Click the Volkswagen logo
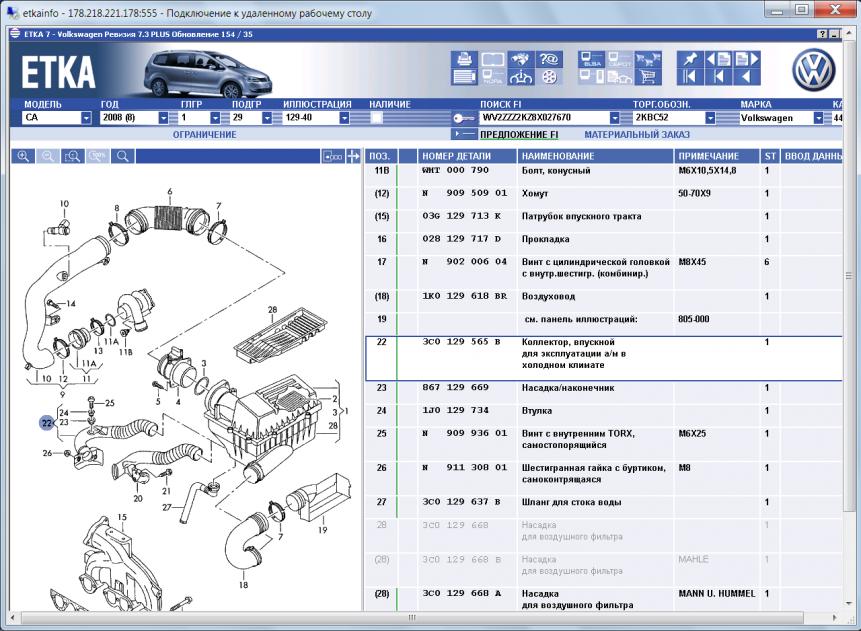The image size is (861, 631). [813, 70]
